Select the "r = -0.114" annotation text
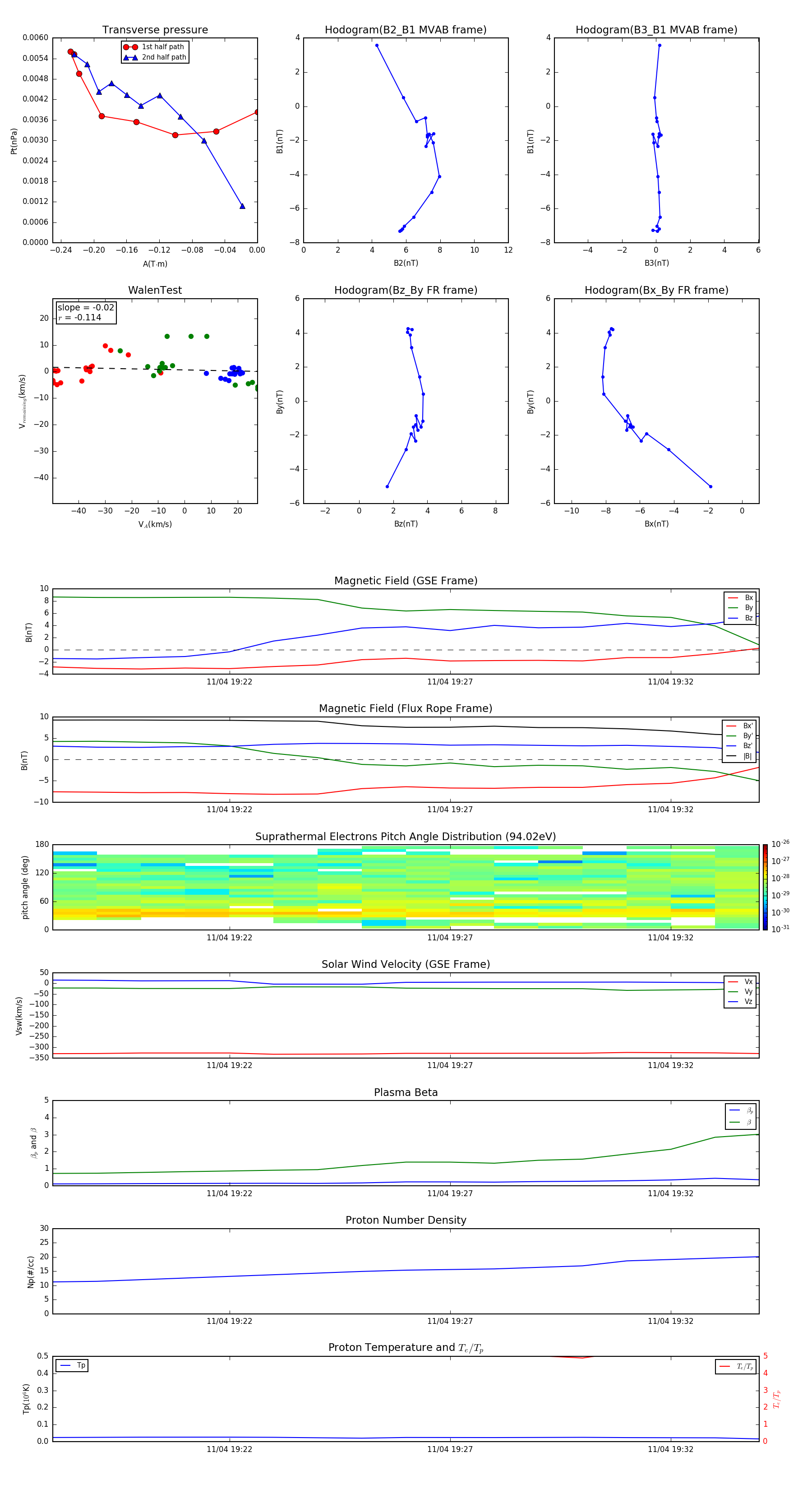This screenshot has height=1489, width=812. coord(79,317)
